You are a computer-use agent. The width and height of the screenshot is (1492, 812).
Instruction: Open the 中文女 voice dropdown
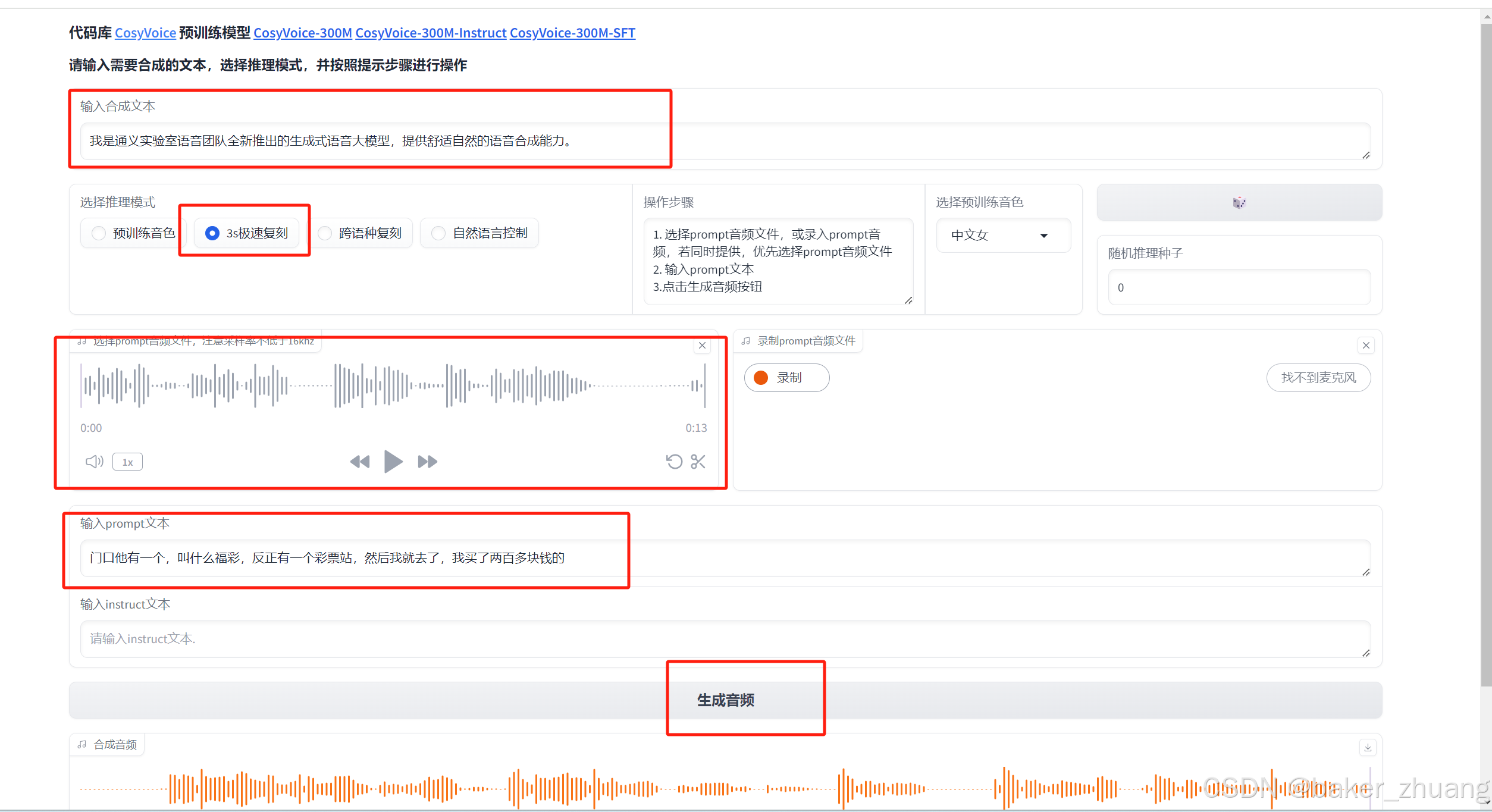1002,235
